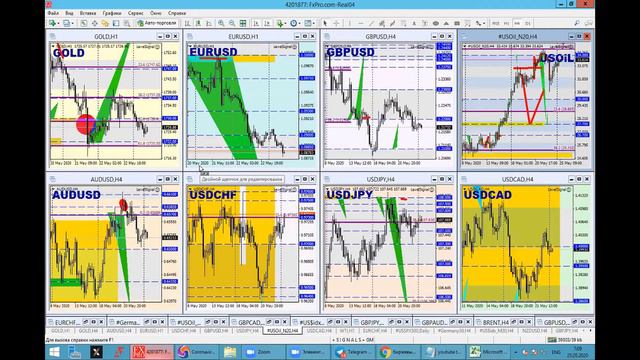Image resolution: width=640 pixels, height=360 pixels.
Task: Zoom out on the chart
Action: [231, 23]
